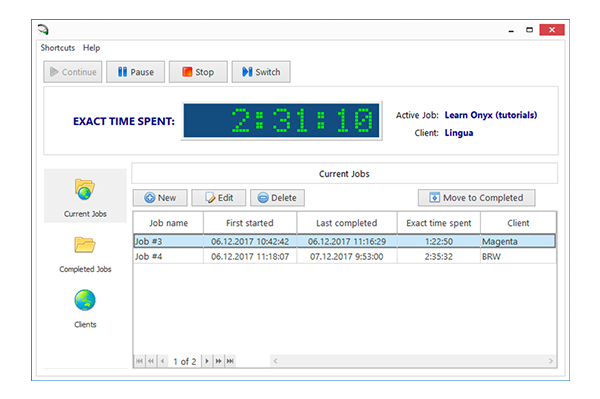
Task: Delete the selected job
Action: pos(277,198)
